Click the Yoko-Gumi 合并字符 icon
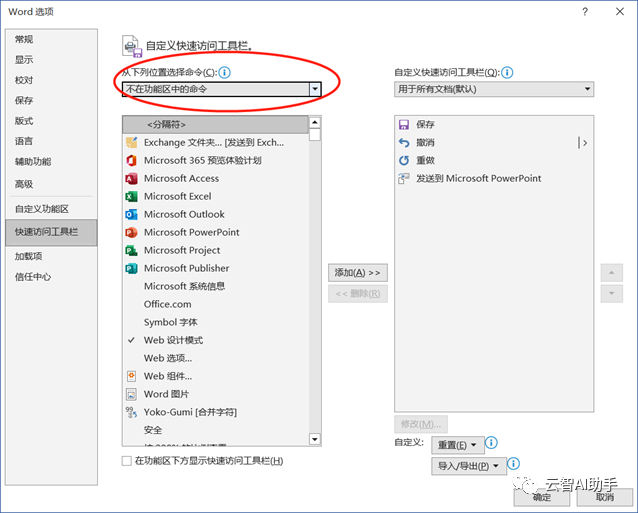The width and height of the screenshot is (638, 513). pos(131,412)
